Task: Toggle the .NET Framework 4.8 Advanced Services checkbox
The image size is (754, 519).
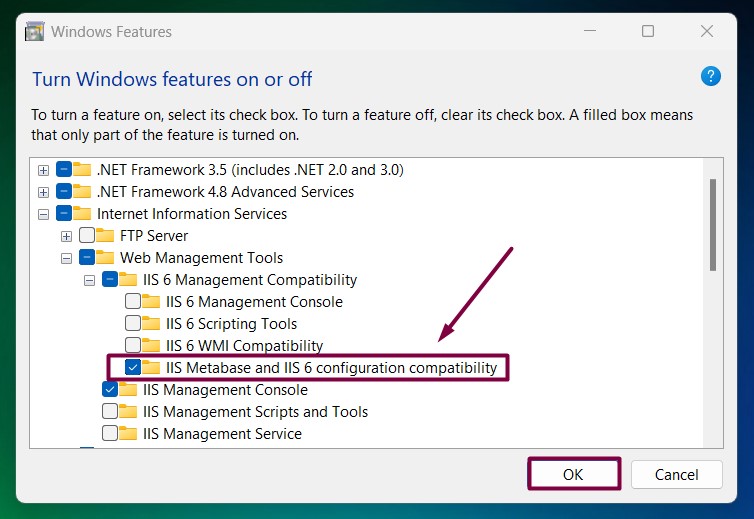Action: (x=64, y=191)
